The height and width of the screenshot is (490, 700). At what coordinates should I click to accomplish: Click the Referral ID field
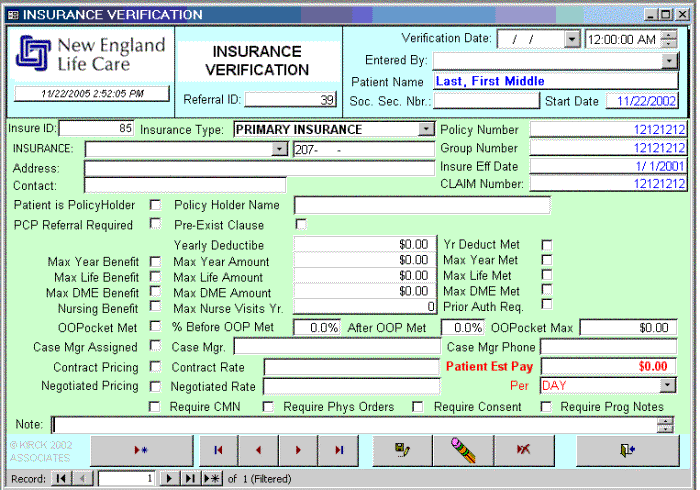pos(290,100)
